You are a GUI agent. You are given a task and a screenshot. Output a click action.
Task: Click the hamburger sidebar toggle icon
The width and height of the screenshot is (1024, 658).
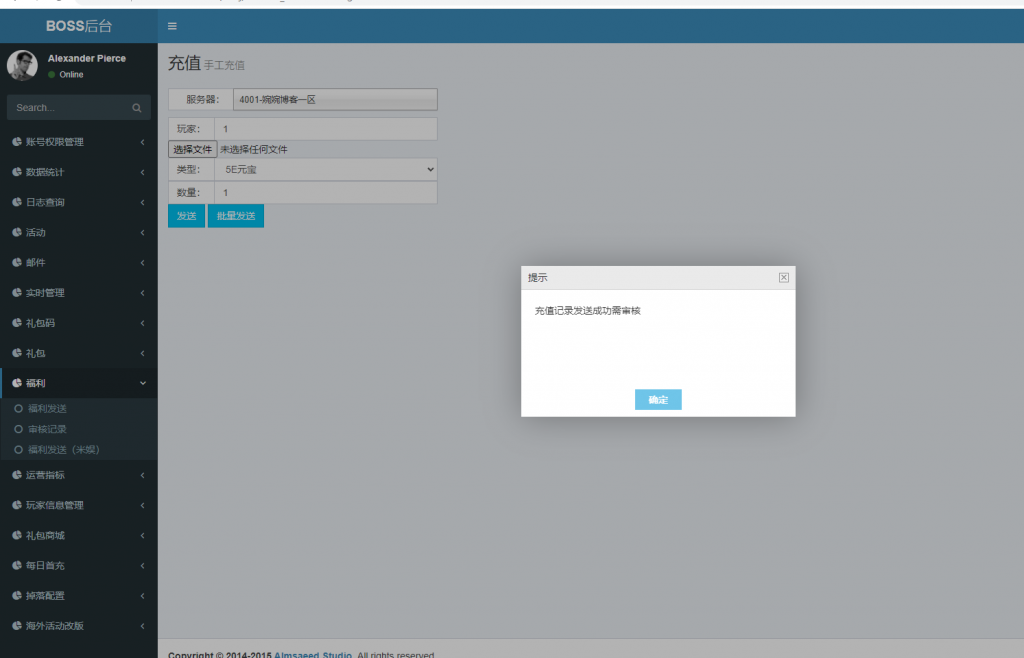(172, 26)
